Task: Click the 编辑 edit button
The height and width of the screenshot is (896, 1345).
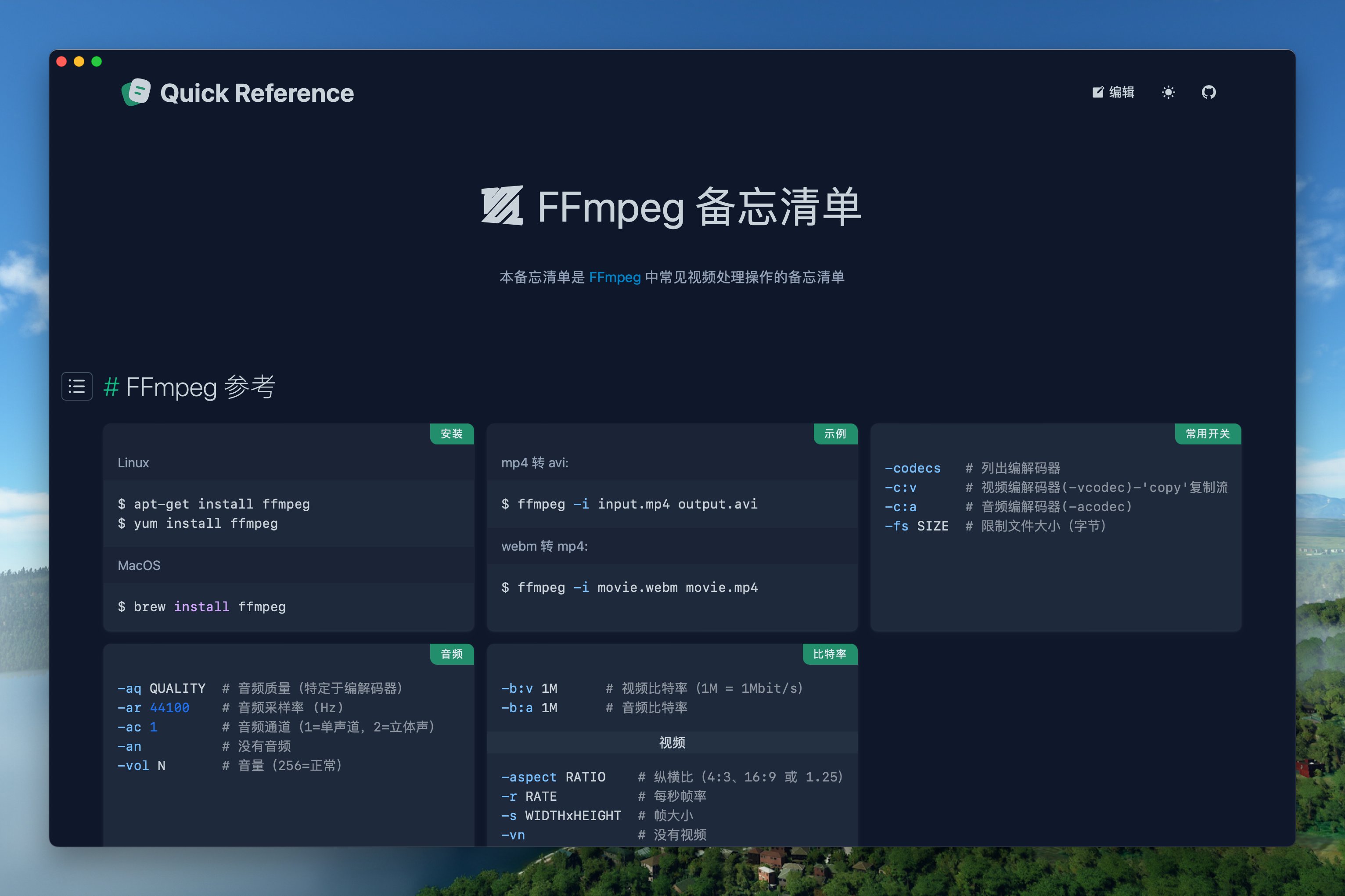Action: (x=1113, y=92)
